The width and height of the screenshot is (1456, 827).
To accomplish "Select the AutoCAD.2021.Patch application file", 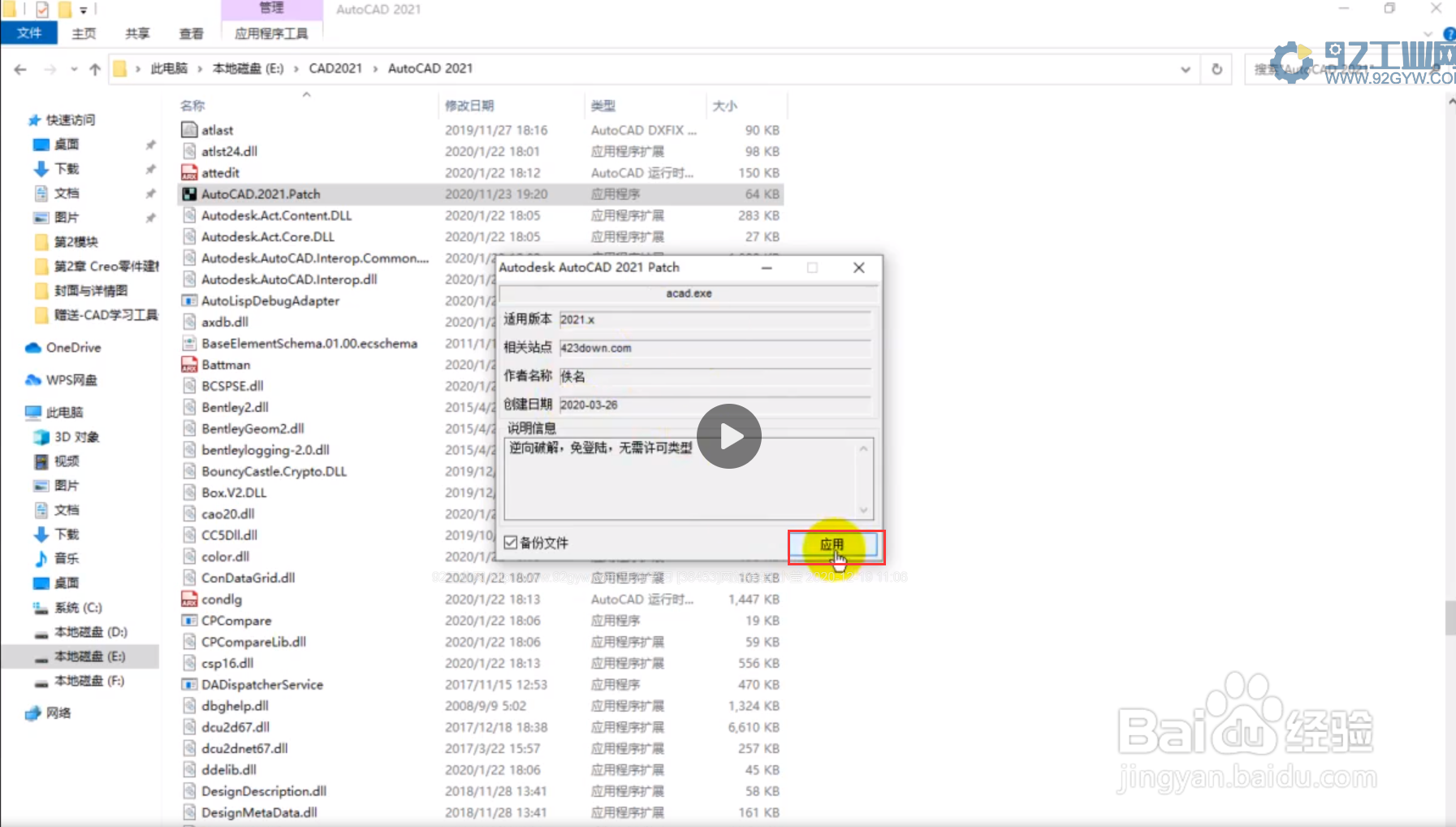I will [x=481, y=194].
